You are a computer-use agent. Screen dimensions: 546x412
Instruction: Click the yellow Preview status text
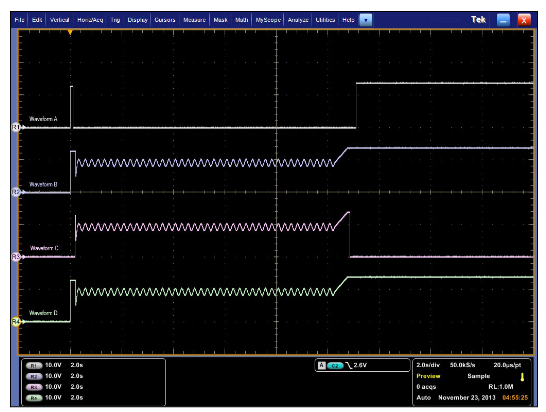[x=428, y=376]
